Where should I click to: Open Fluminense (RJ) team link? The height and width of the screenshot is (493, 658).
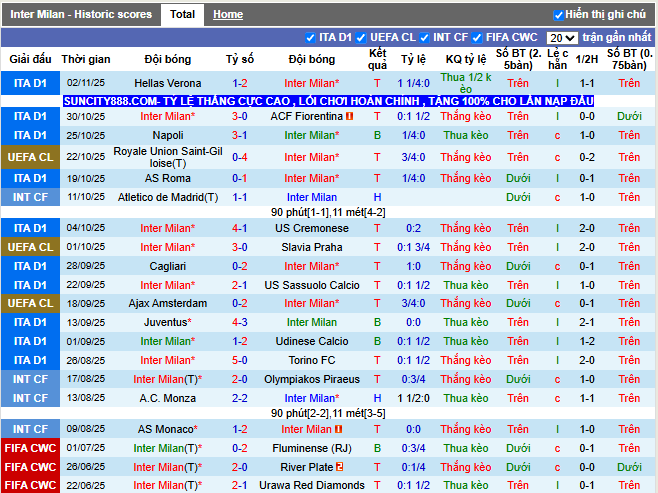click(x=312, y=448)
